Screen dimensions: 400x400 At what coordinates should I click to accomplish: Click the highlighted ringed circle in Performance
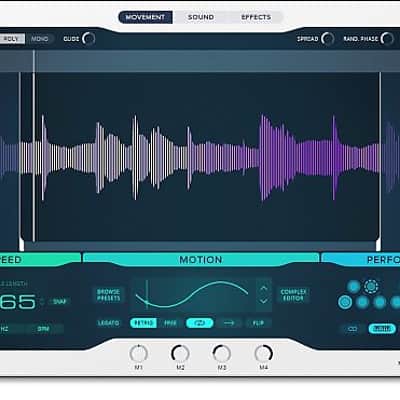pyautogui.click(x=345, y=302)
